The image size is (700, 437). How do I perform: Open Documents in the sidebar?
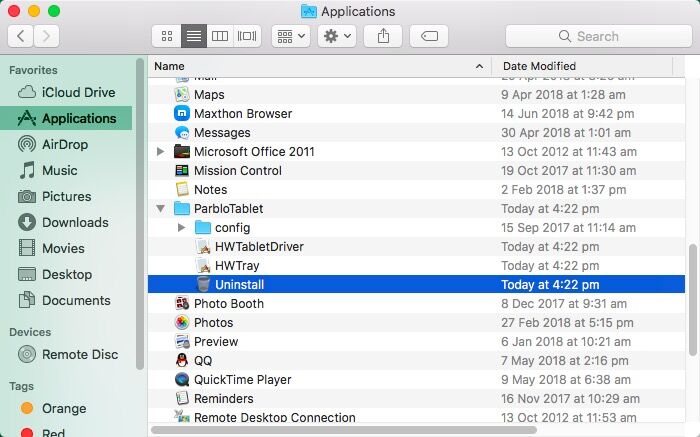[x=64, y=300]
